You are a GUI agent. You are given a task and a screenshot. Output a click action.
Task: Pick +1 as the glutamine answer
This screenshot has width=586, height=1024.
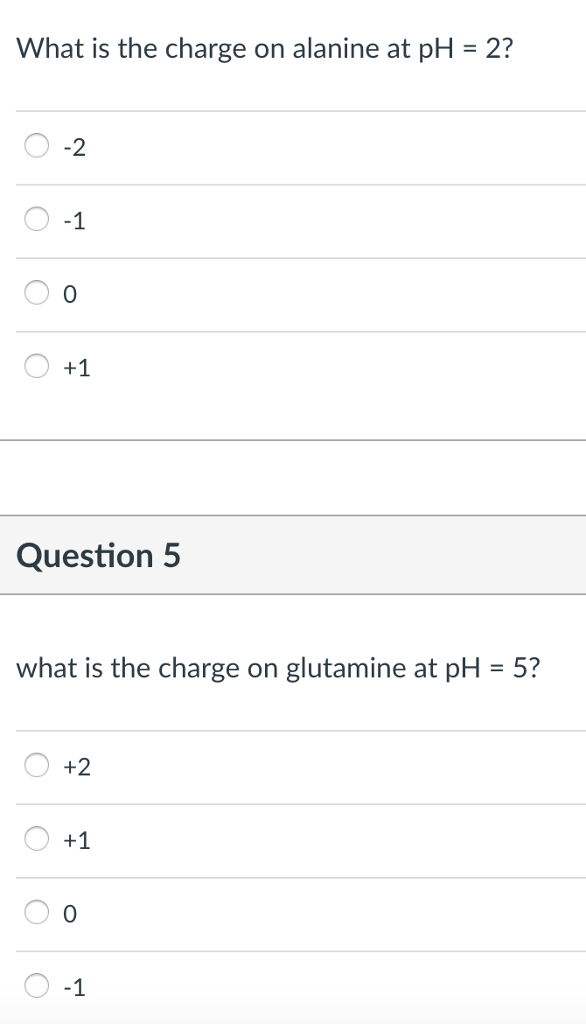[x=36, y=839]
